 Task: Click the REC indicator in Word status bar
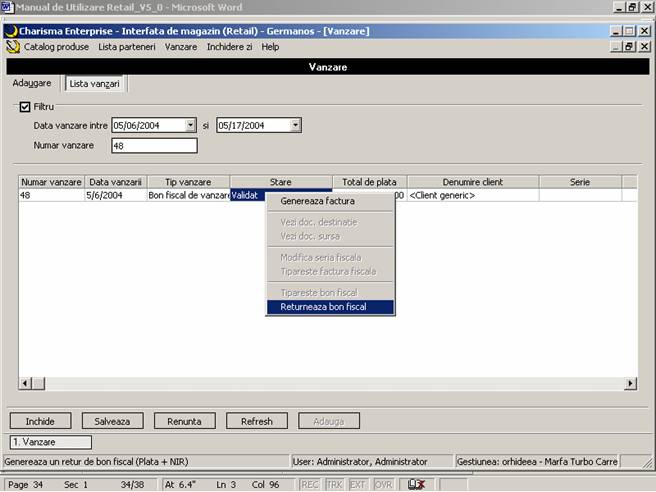(310, 484)
